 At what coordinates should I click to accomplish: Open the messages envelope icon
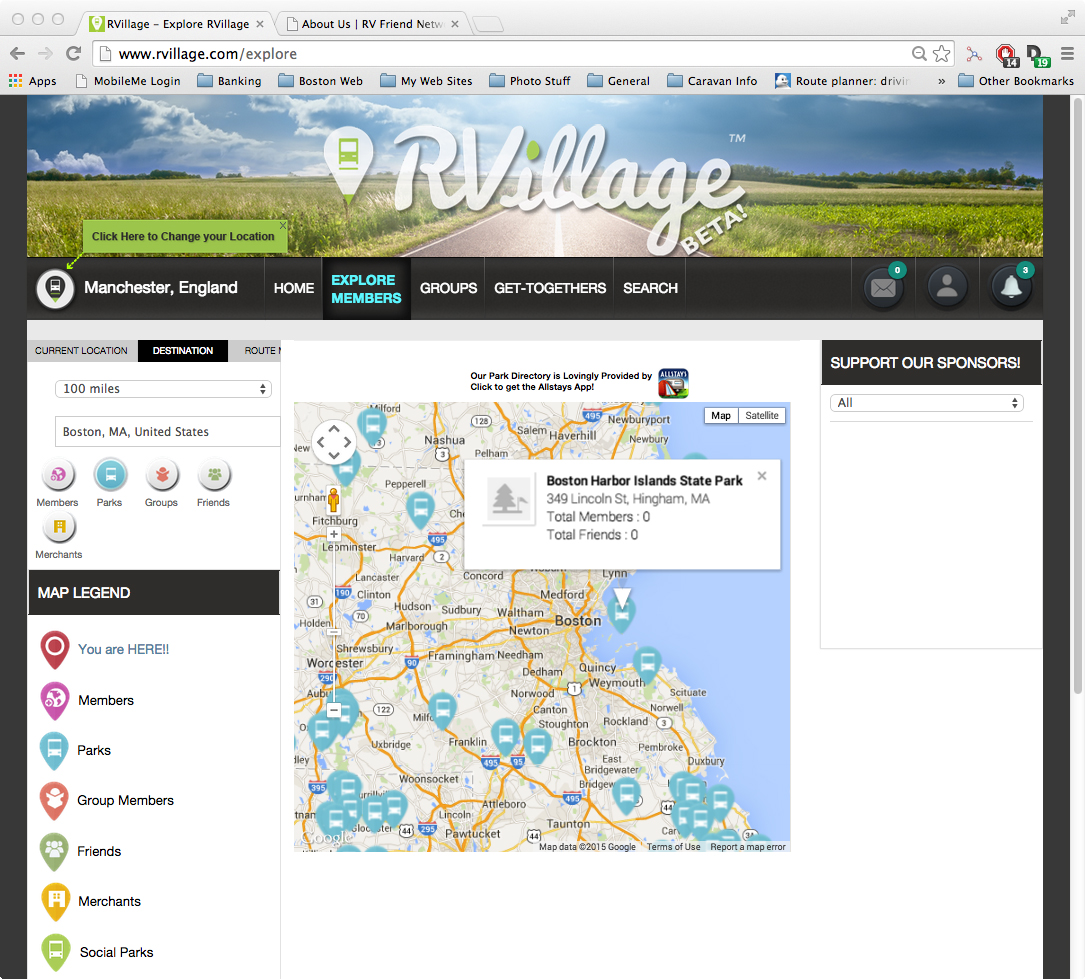[x=883, y=288]
